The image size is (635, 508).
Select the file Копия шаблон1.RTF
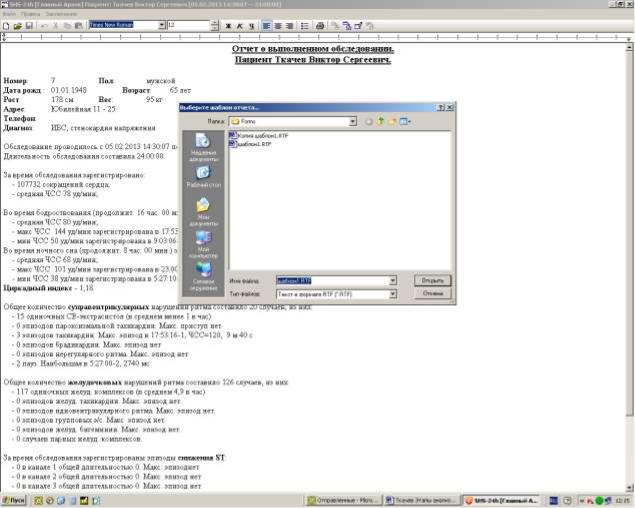coord(258,135)
